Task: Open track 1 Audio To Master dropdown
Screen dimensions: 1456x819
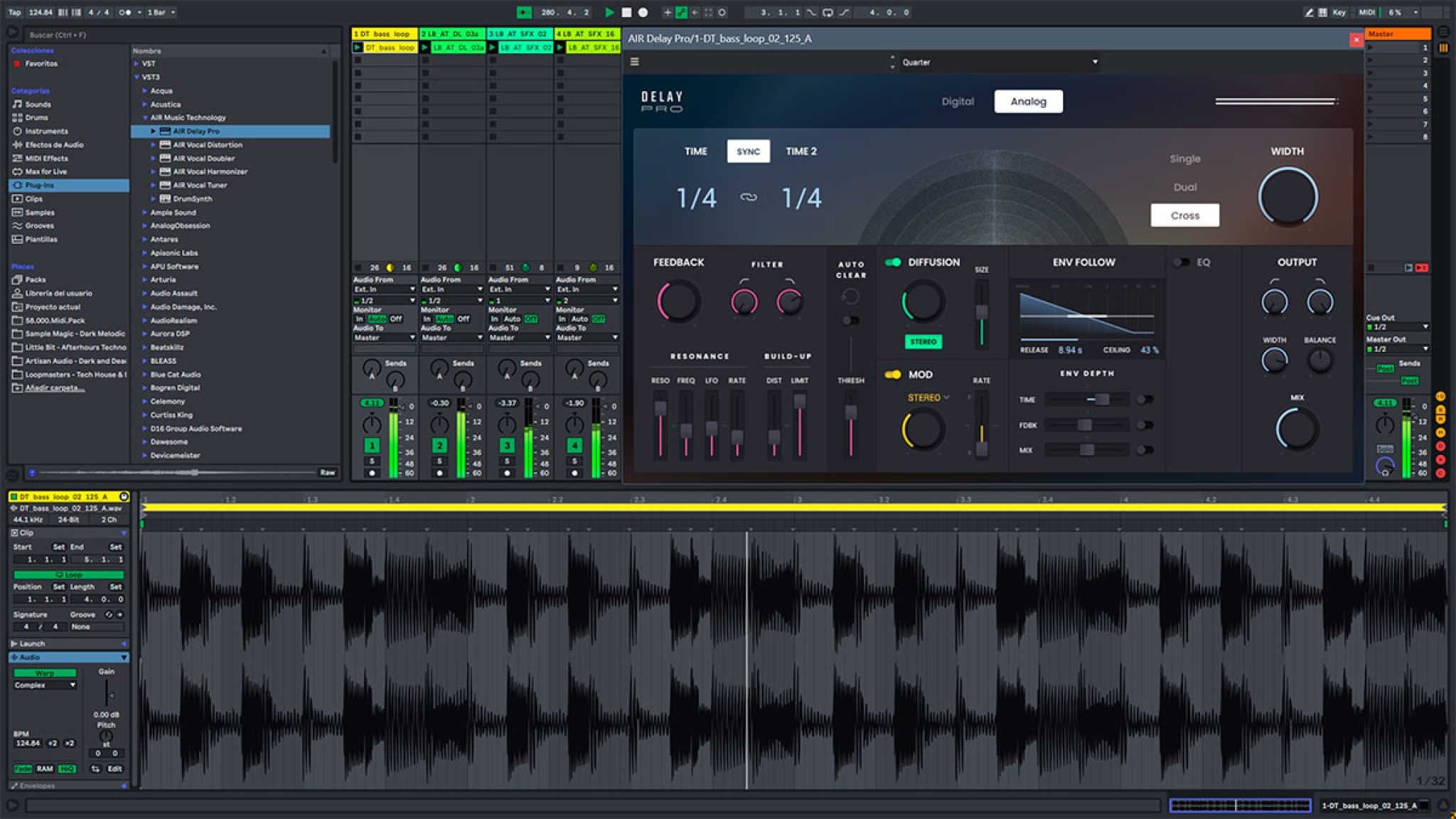Action: coord(385,338)
